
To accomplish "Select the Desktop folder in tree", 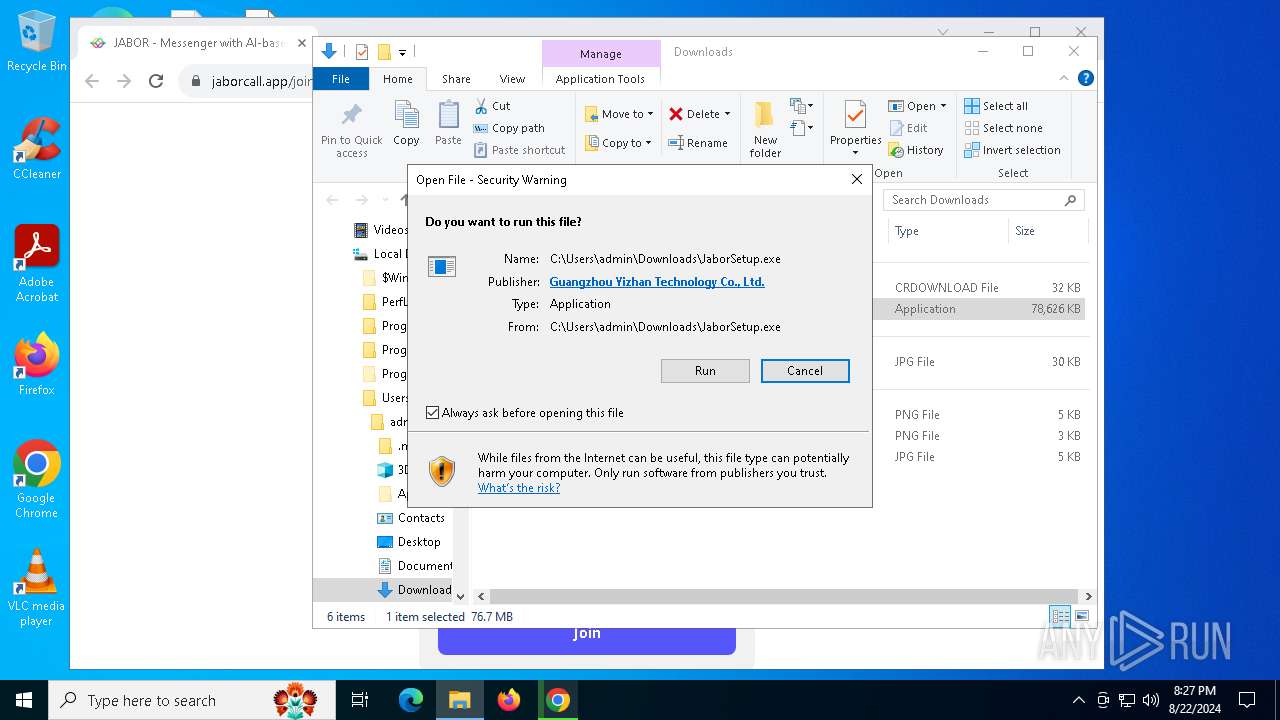I will click(409, 542).
